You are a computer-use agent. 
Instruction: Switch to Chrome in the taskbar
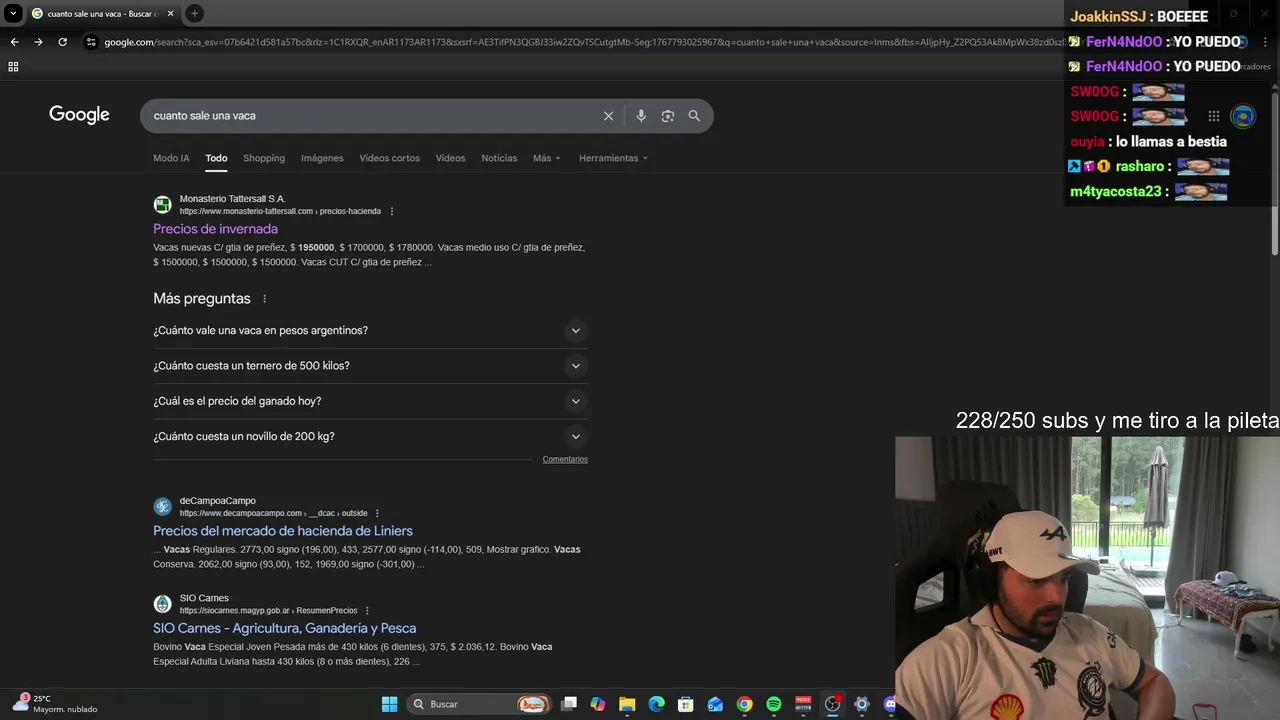pos(744,704)
